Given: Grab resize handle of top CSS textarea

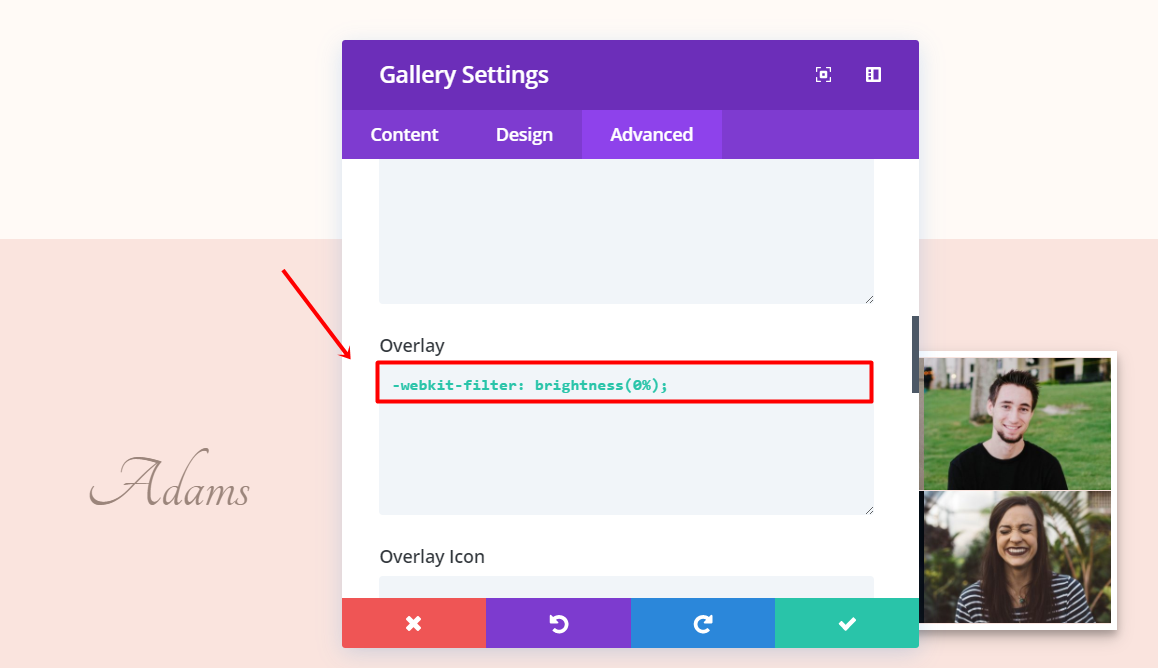Looking at the screenshot, I should pyautogui.click(x=868, y=298).
